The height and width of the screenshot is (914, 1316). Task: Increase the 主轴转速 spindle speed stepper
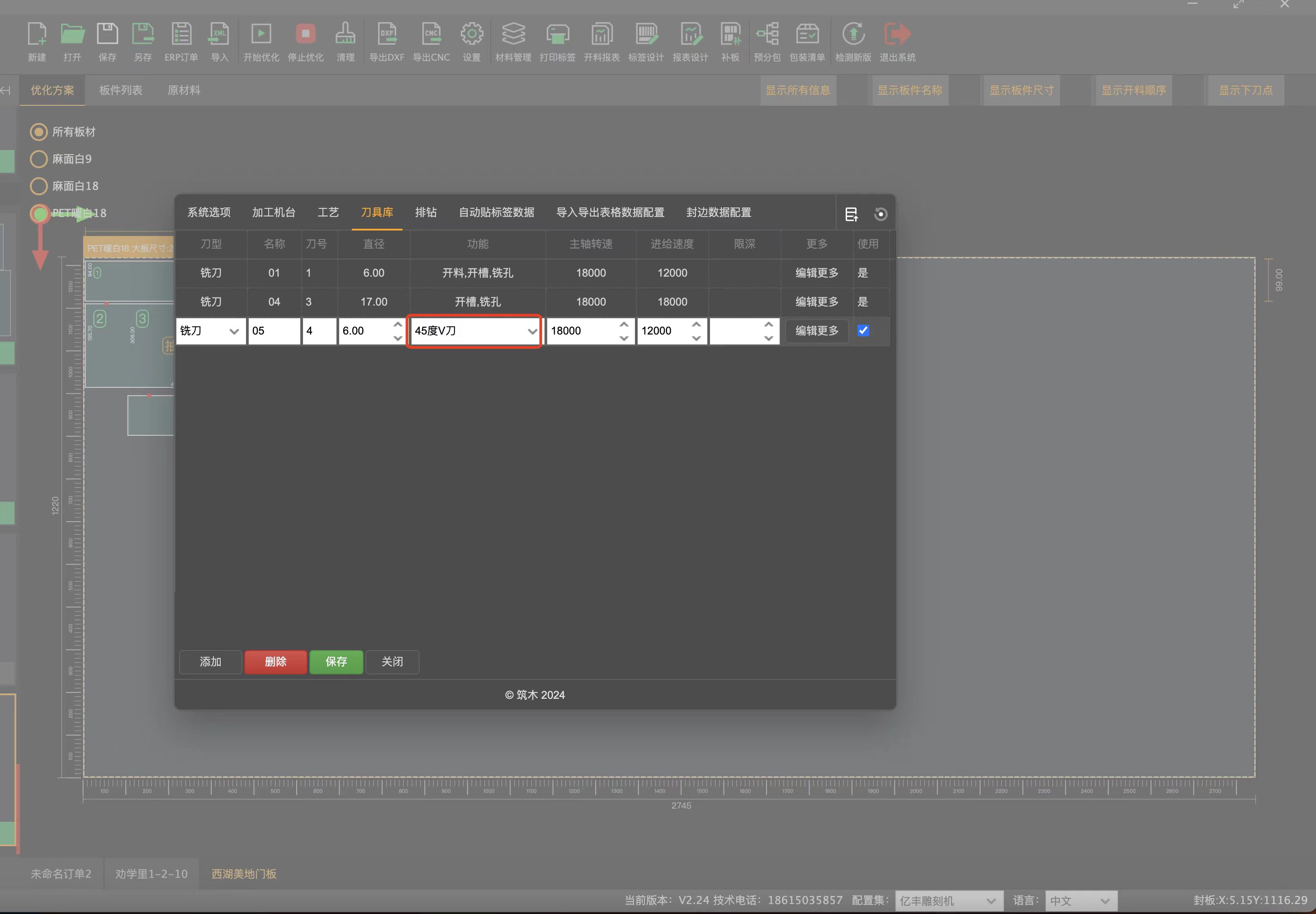(x=624, y=325)
